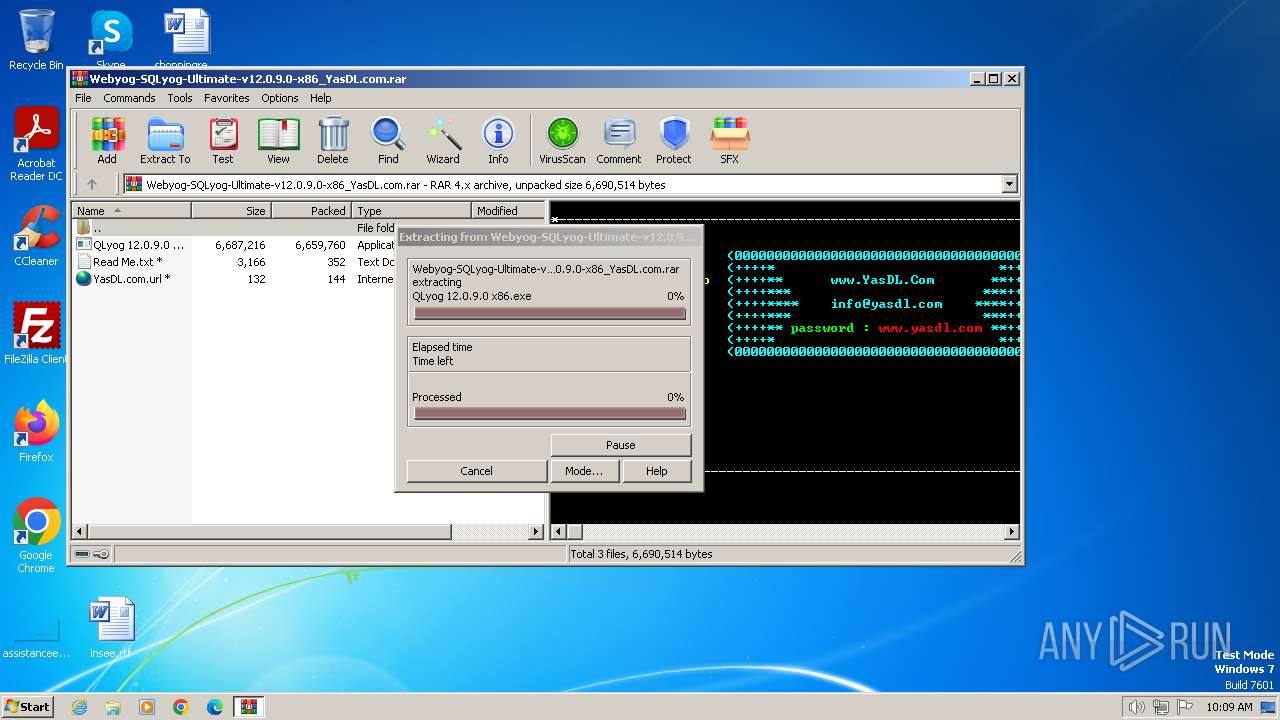Open the Wizard wand icon
Image resolution: width=1280 pixels, height=720 pixels.
443,140
